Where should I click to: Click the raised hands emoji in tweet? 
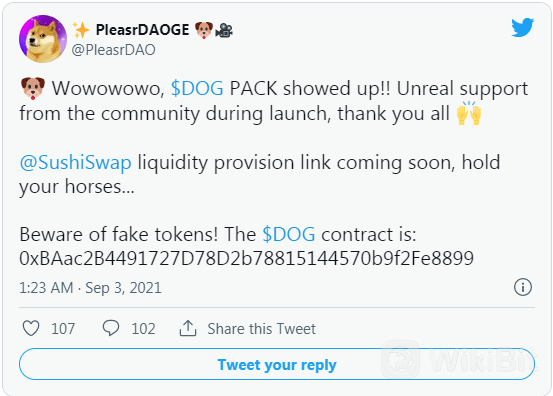click(x=469, y=113)
